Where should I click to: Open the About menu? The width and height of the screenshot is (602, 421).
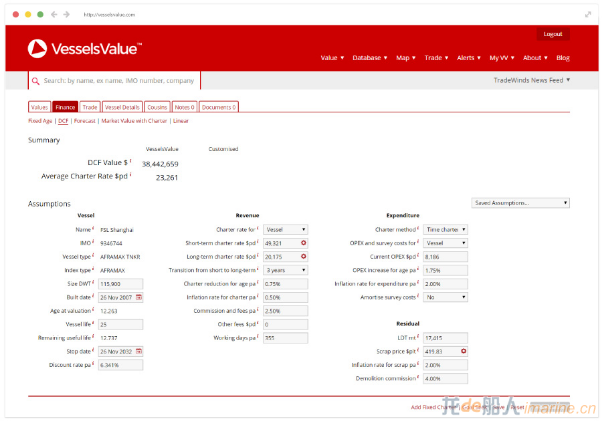(x=535, y=58)
